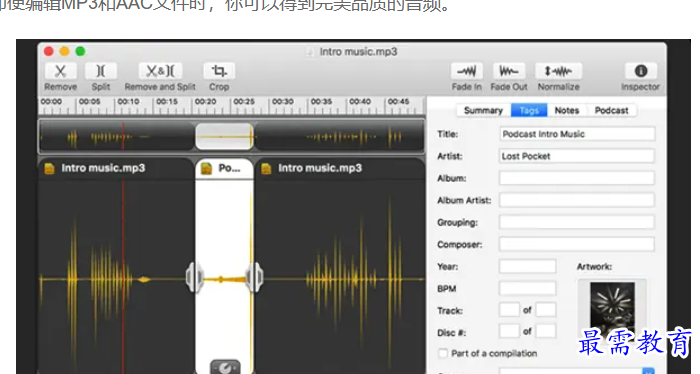Viewport: 700px width, 374px height.
Task: Click the Normalize icon
Action: [558, 71]
